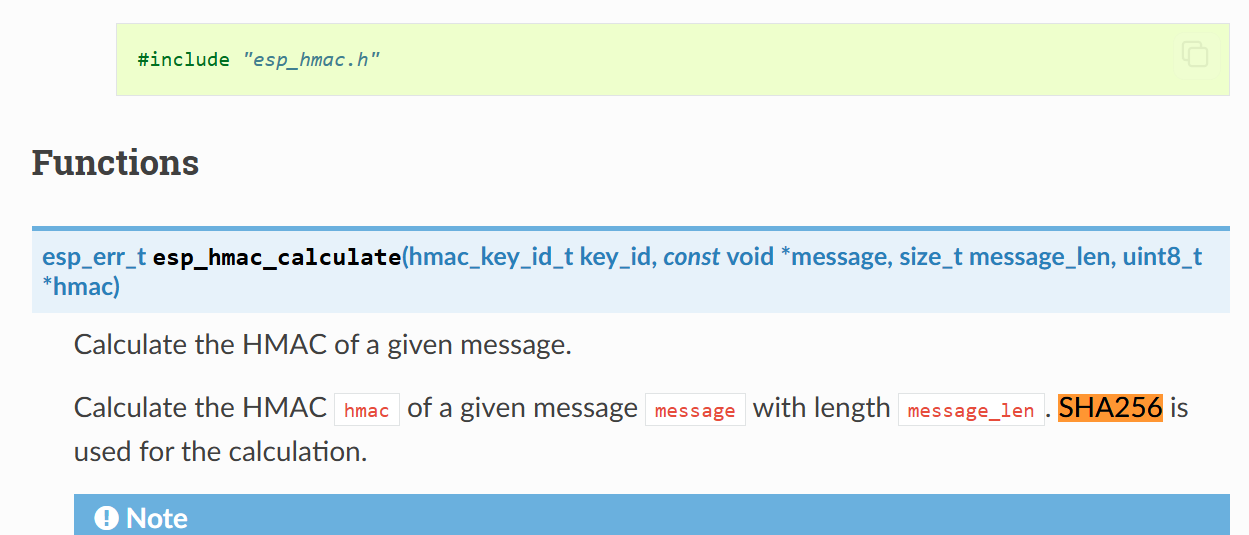1249x535 pixels.
Task: Click the highlighted SHA256 text
Action: pos(1110,408)
